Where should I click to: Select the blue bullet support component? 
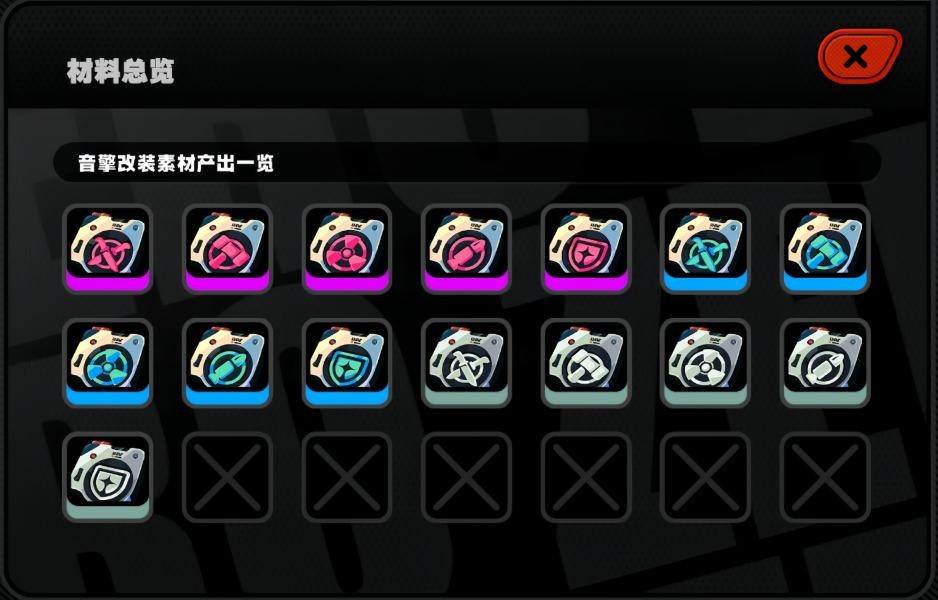(227, 363)
